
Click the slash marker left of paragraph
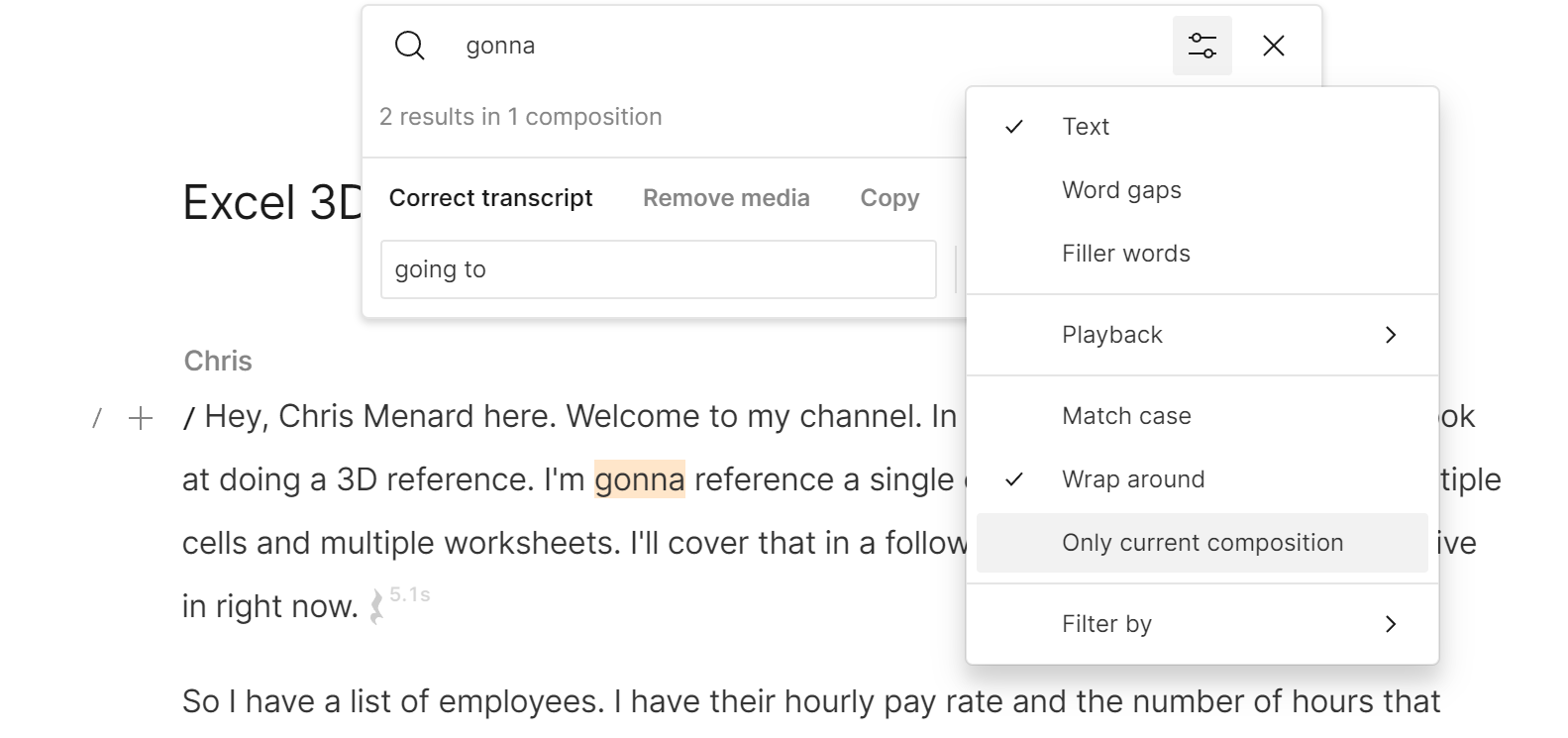coord(97,418)
